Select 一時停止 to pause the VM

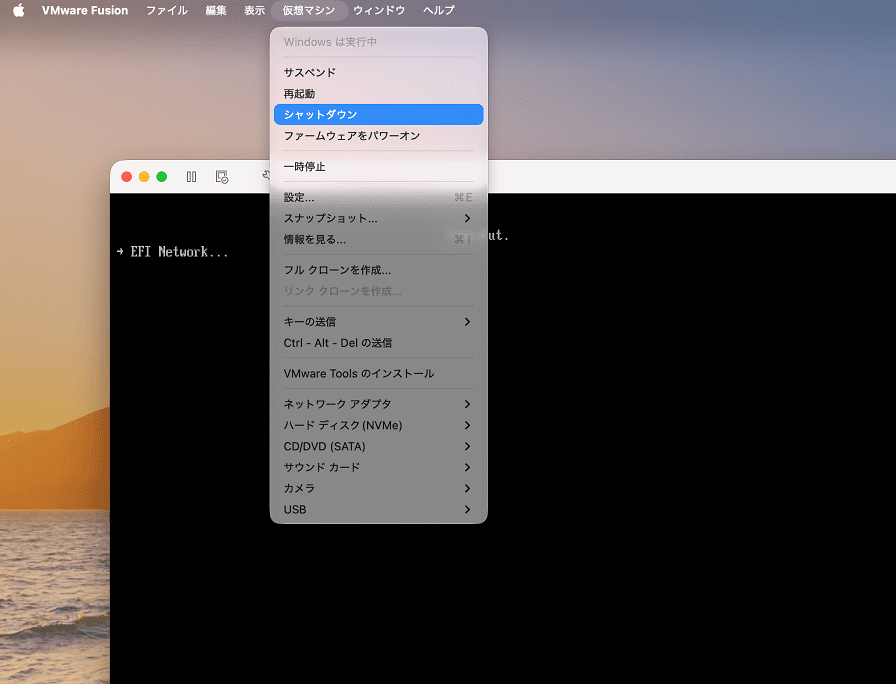pyautogui.click(x=379, y=167)
